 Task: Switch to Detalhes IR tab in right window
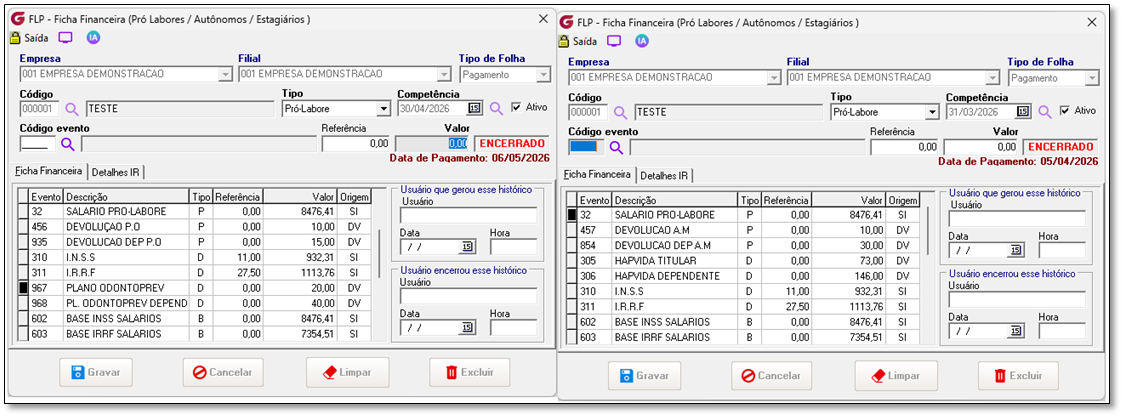pyautogui.click(x=664, y=176)
